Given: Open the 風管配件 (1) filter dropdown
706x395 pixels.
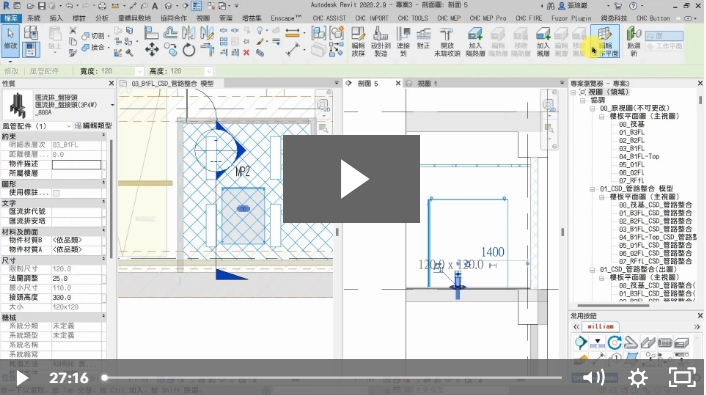Looking at the screenshot, I should [68, 126].
